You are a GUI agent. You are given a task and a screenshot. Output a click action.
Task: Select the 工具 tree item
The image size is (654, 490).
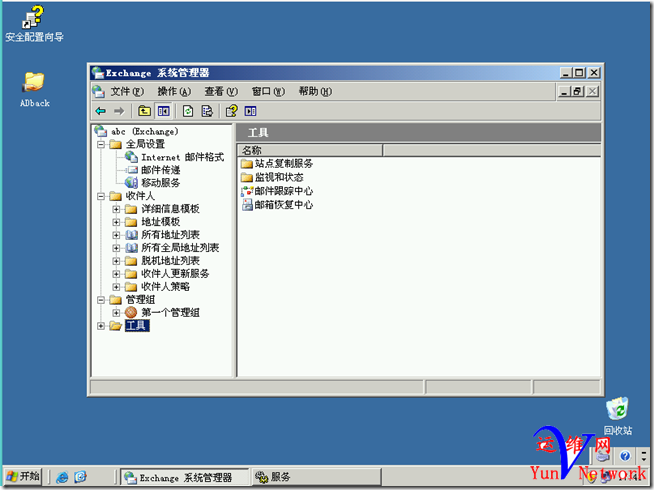pyautogui.click(x=137, y=326)
